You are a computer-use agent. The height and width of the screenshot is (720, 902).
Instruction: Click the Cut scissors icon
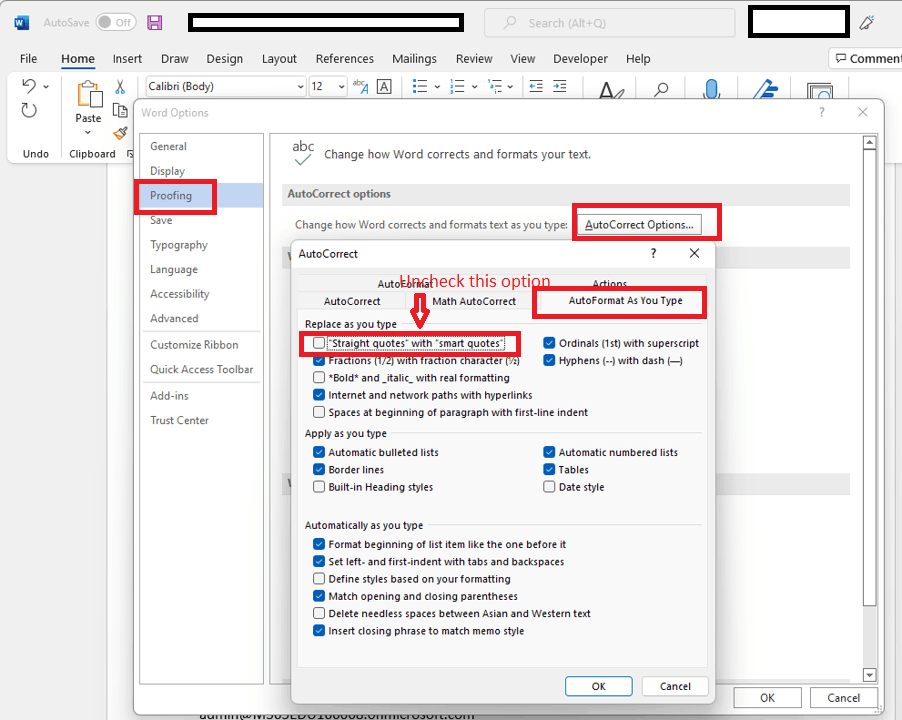[x=120, y=87]
